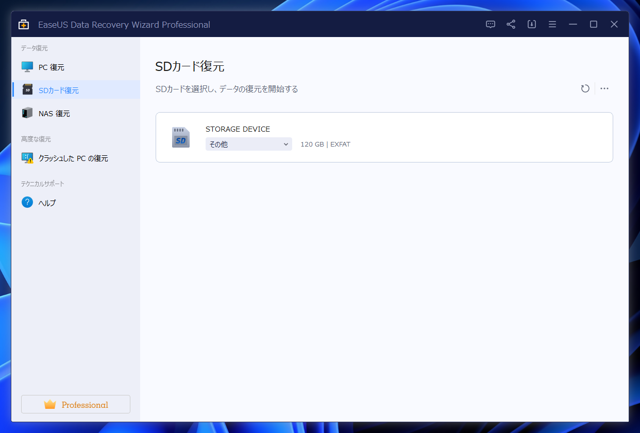Screen dimensions: 640x433
Task: Click the SDカードを選択し subtitle text
Action: pos(227,89)
